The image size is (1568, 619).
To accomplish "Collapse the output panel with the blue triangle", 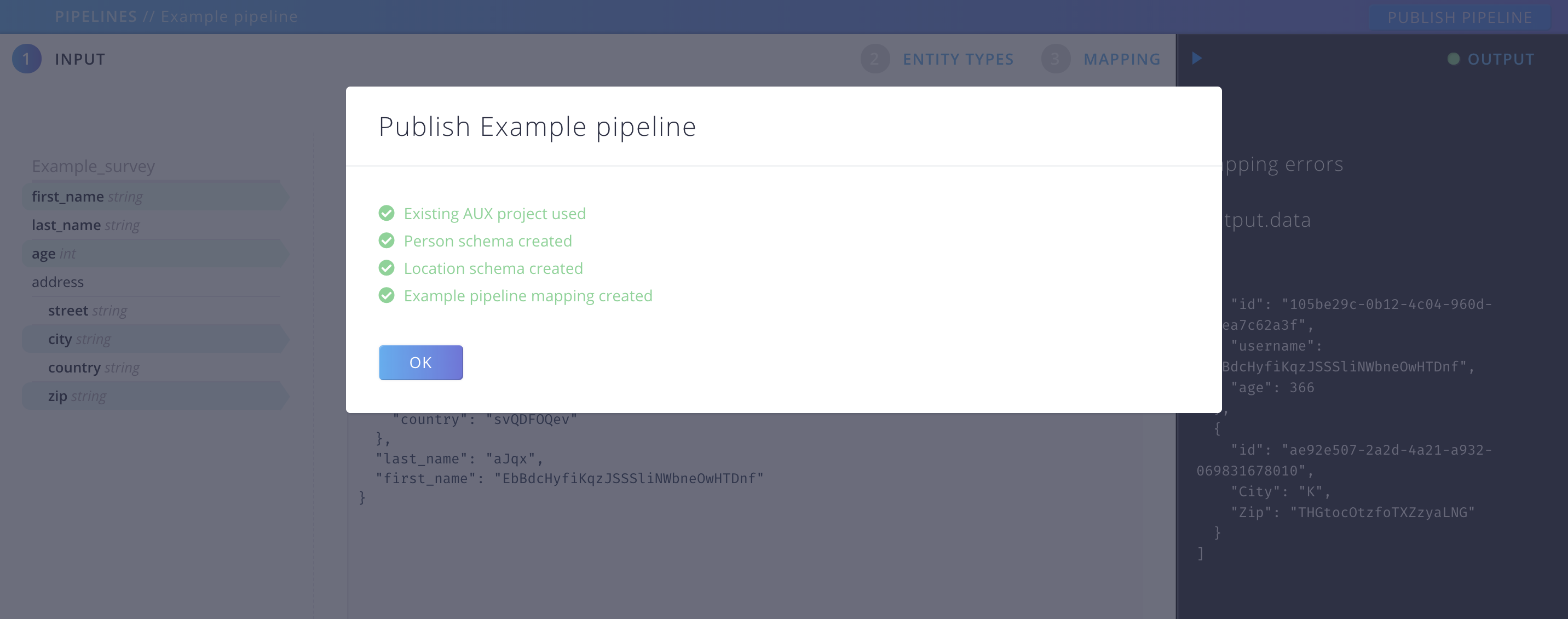I will tap(1197, 59).
